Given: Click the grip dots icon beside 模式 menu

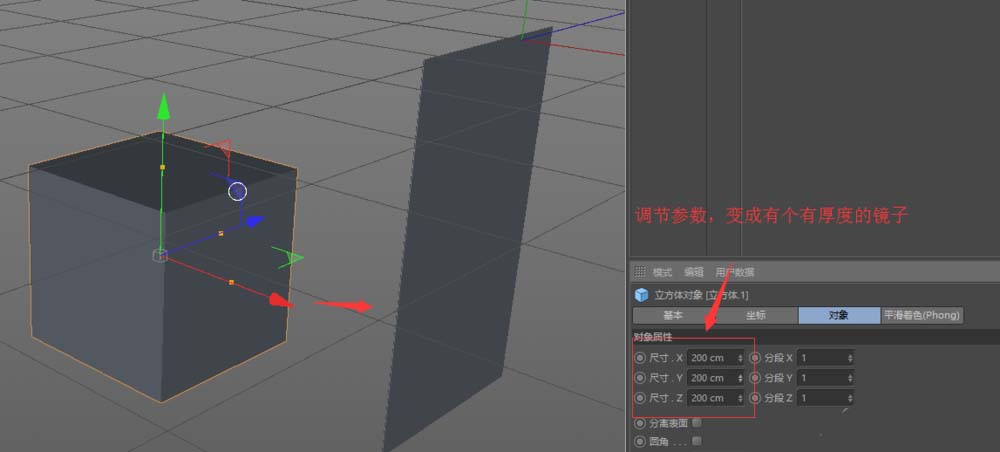Looking at the screenshot, I should pos(640,272).
